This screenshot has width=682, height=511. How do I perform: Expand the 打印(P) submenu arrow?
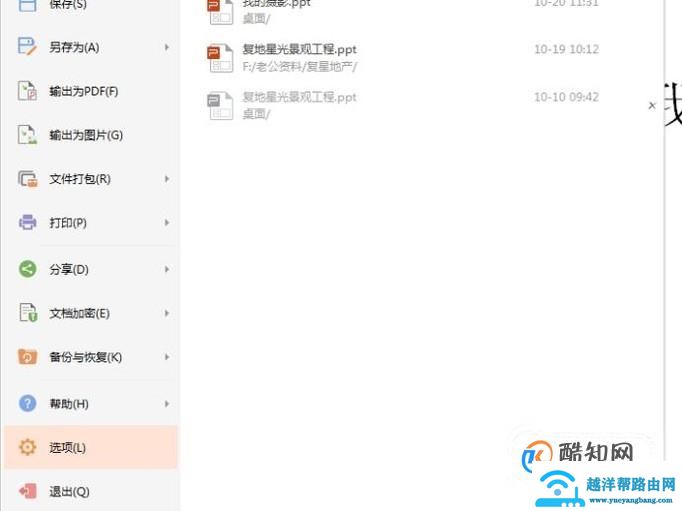[x=167, y=223]
